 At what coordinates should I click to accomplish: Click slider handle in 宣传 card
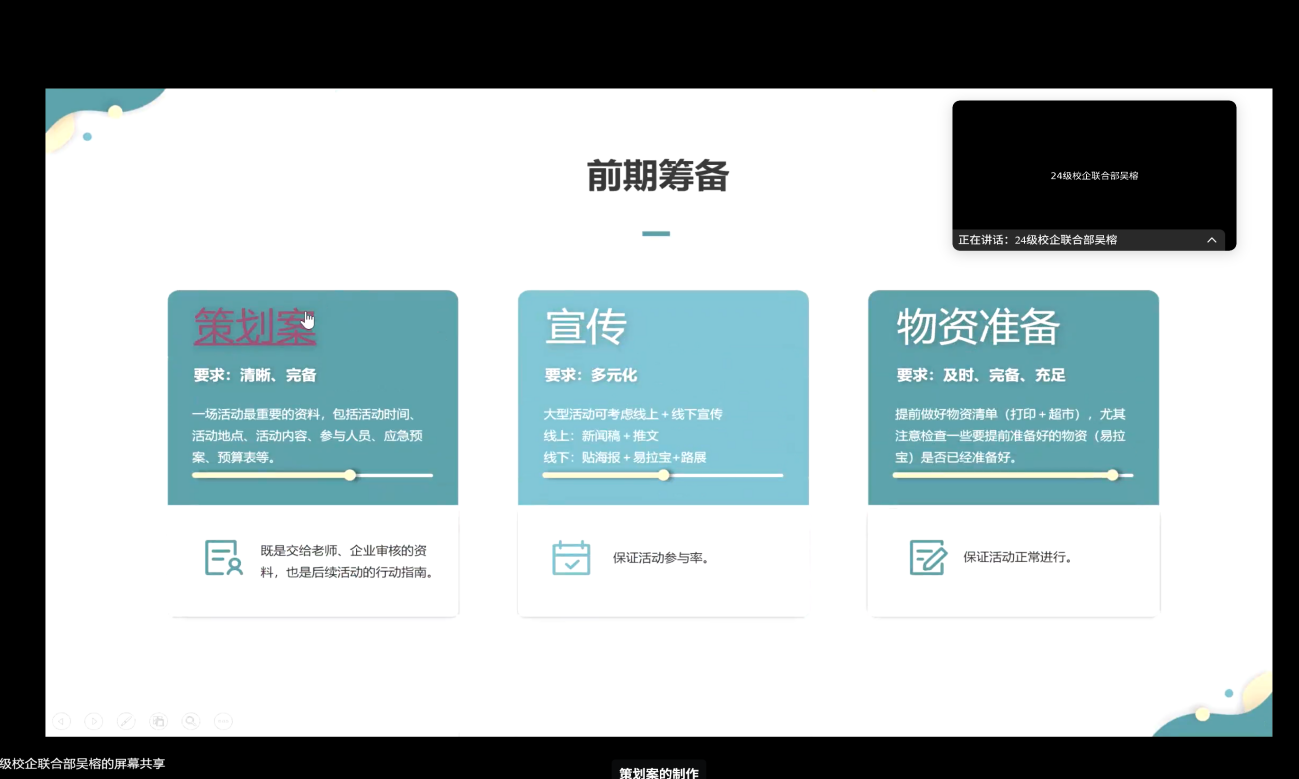[664, 475]
